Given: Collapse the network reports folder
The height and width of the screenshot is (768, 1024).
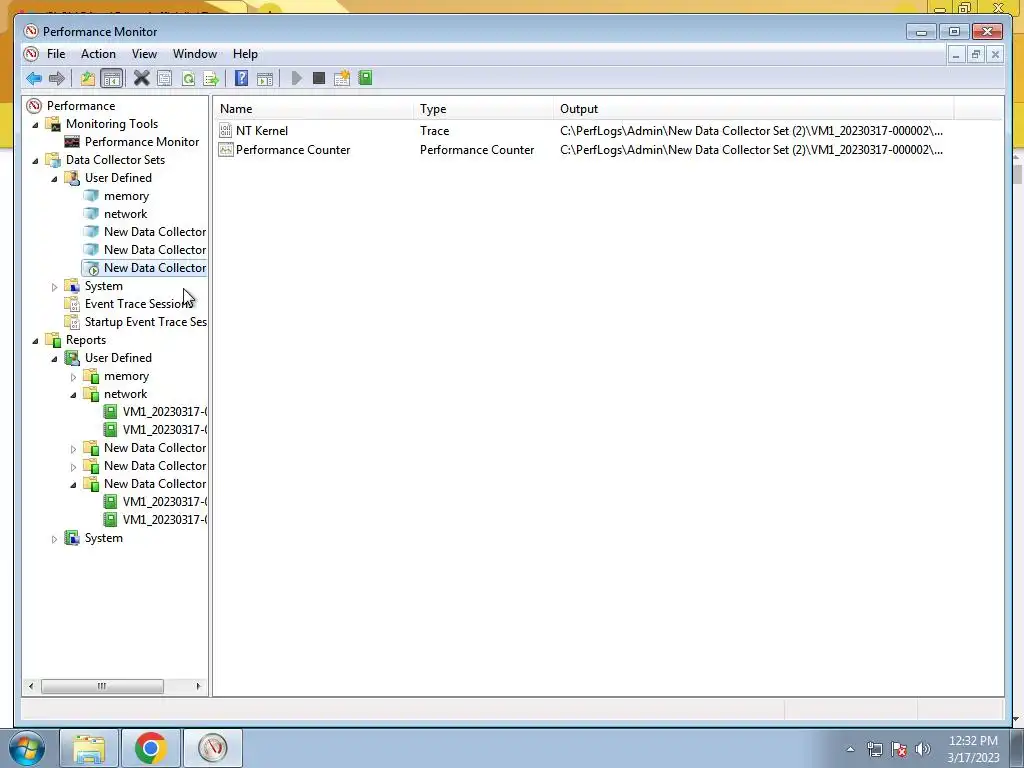Looking at the screenshot, I should point(73,394).
